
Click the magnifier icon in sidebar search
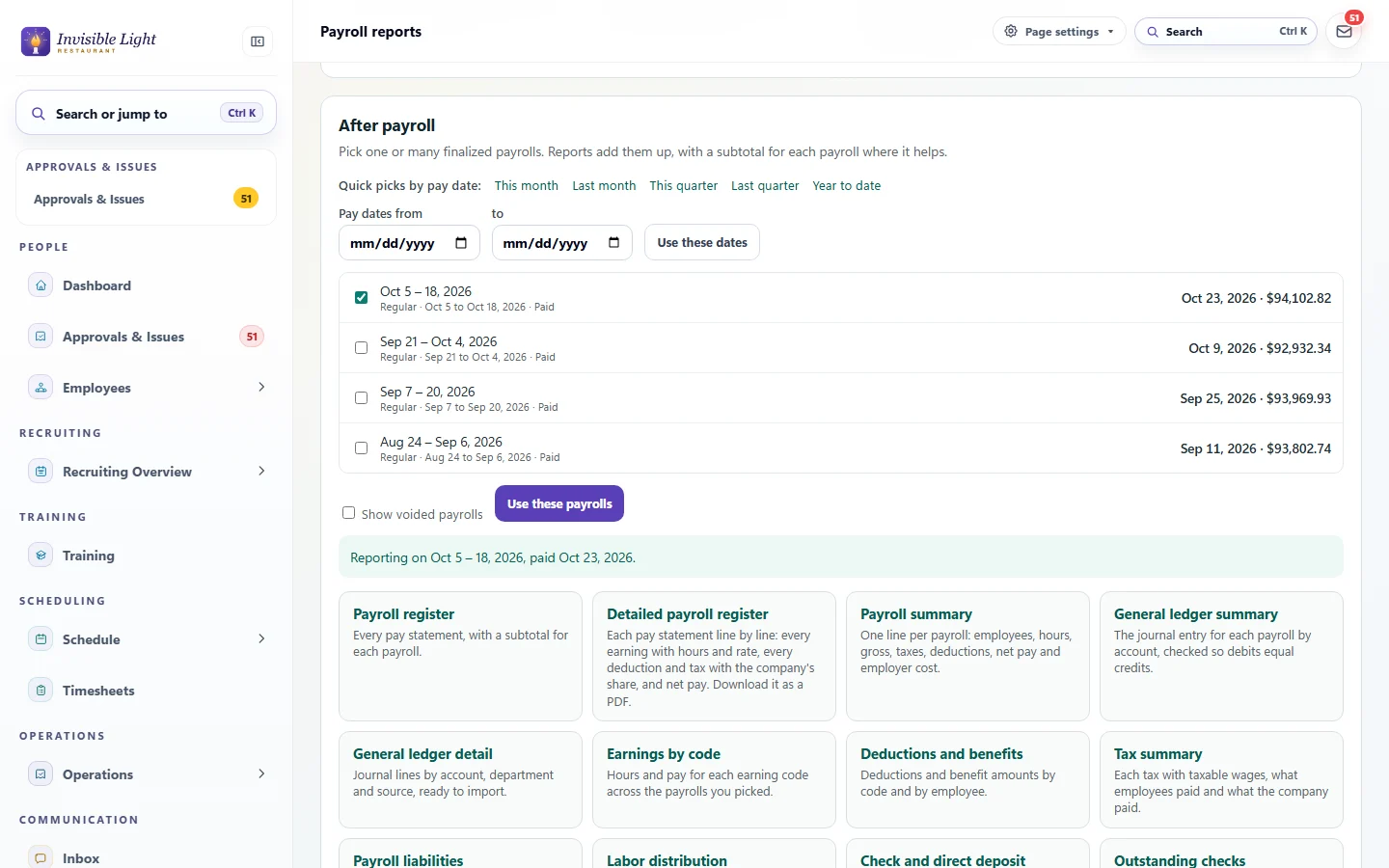click(39, 114)
